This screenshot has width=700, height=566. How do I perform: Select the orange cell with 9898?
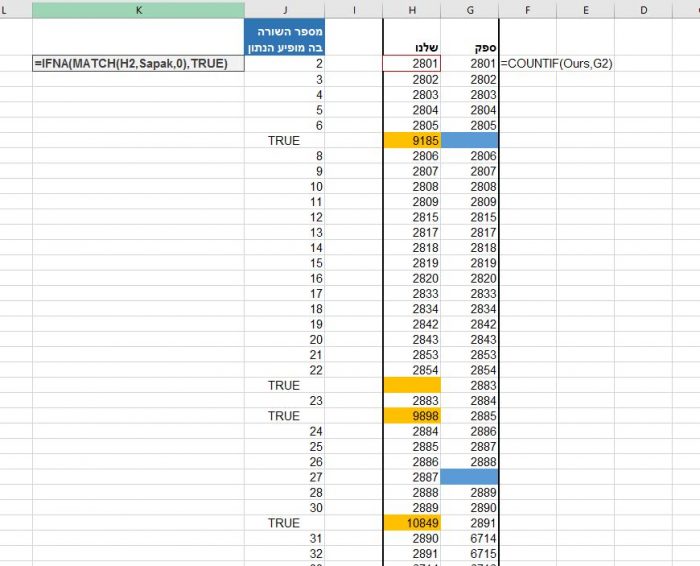coord(412,416)
